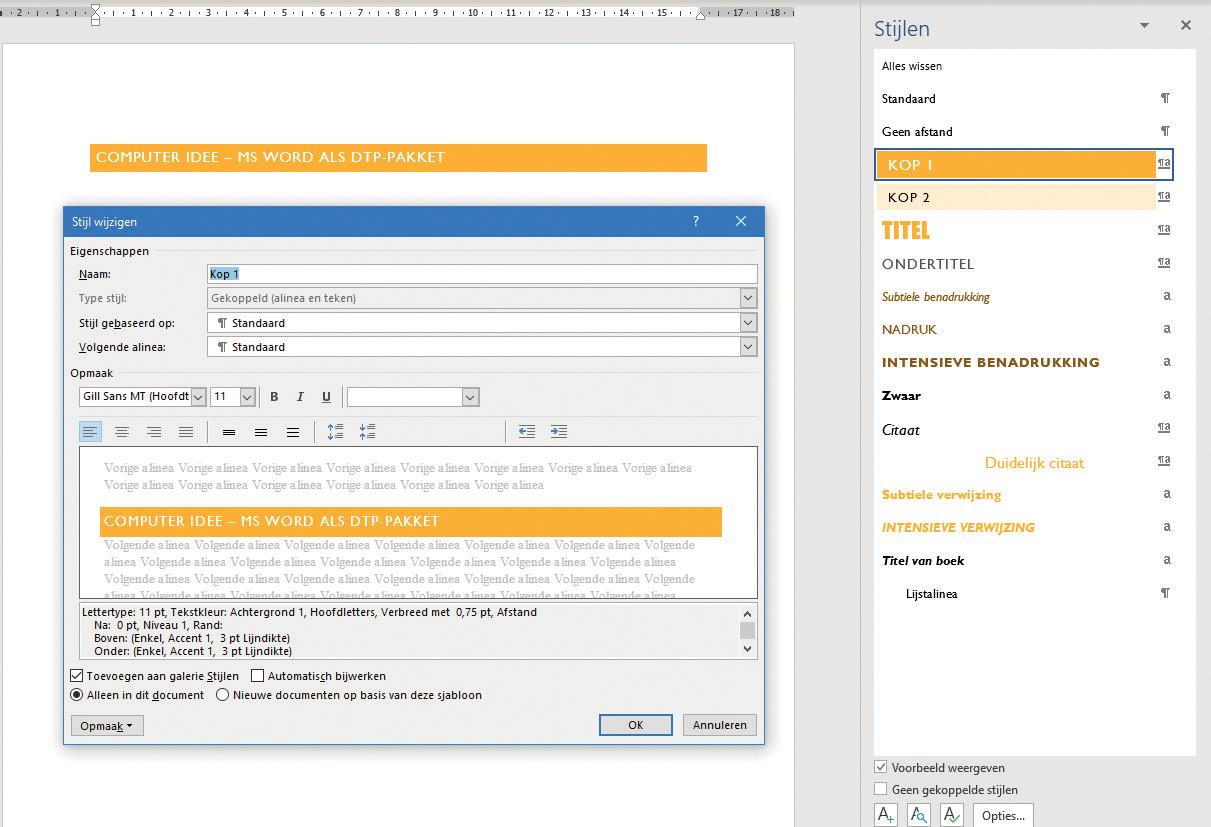Open the Volgende alinea dropdown

pyautogui.click(x=748, y=347)
